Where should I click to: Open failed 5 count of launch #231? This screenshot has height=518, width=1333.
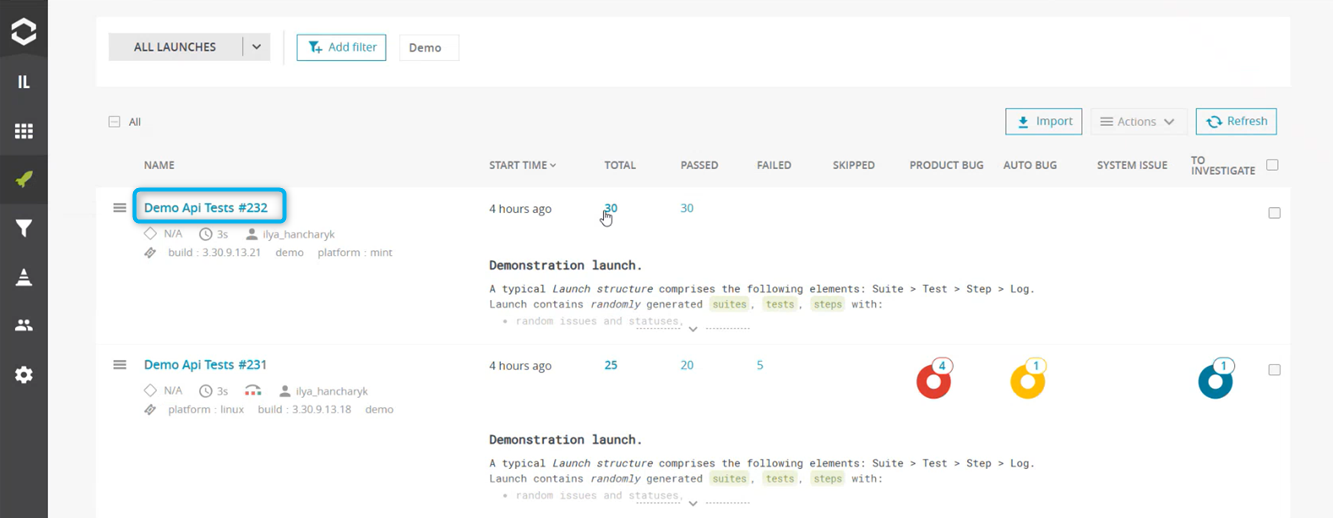click(x=760, y=365)
